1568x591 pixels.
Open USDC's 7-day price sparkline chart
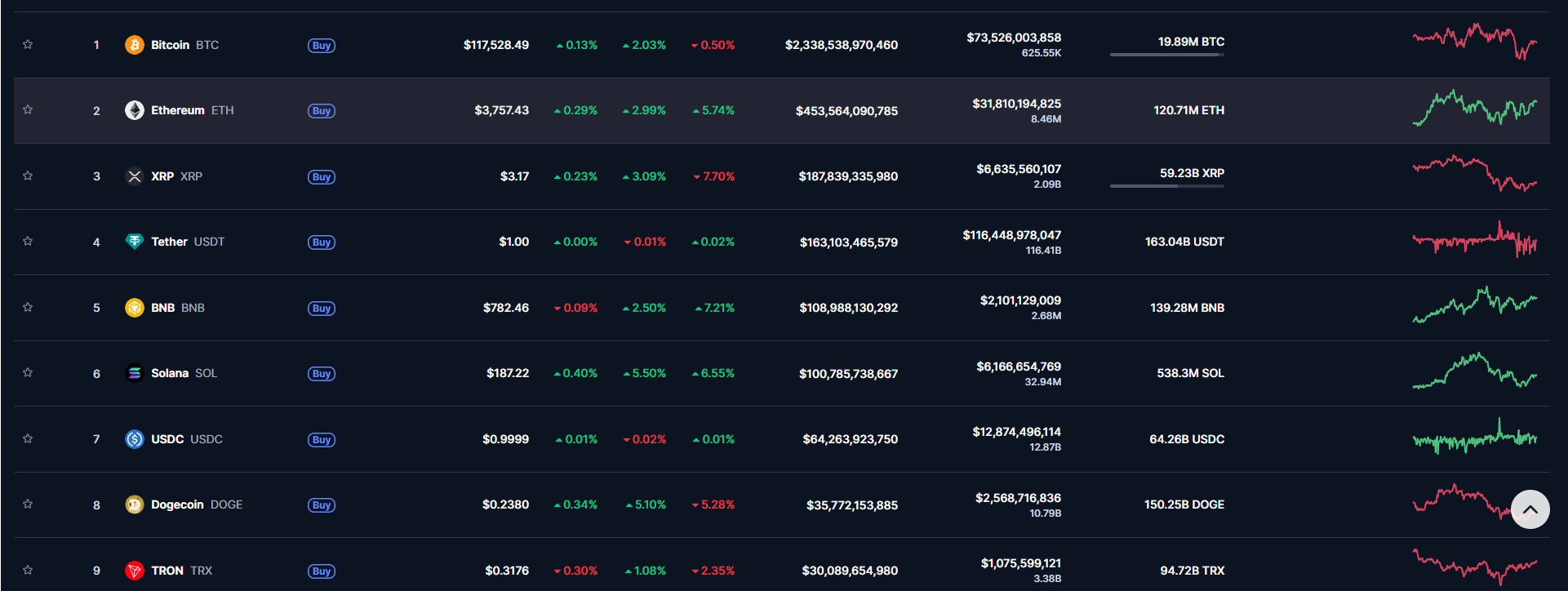pyautogui.click(x=1475, y=436)
